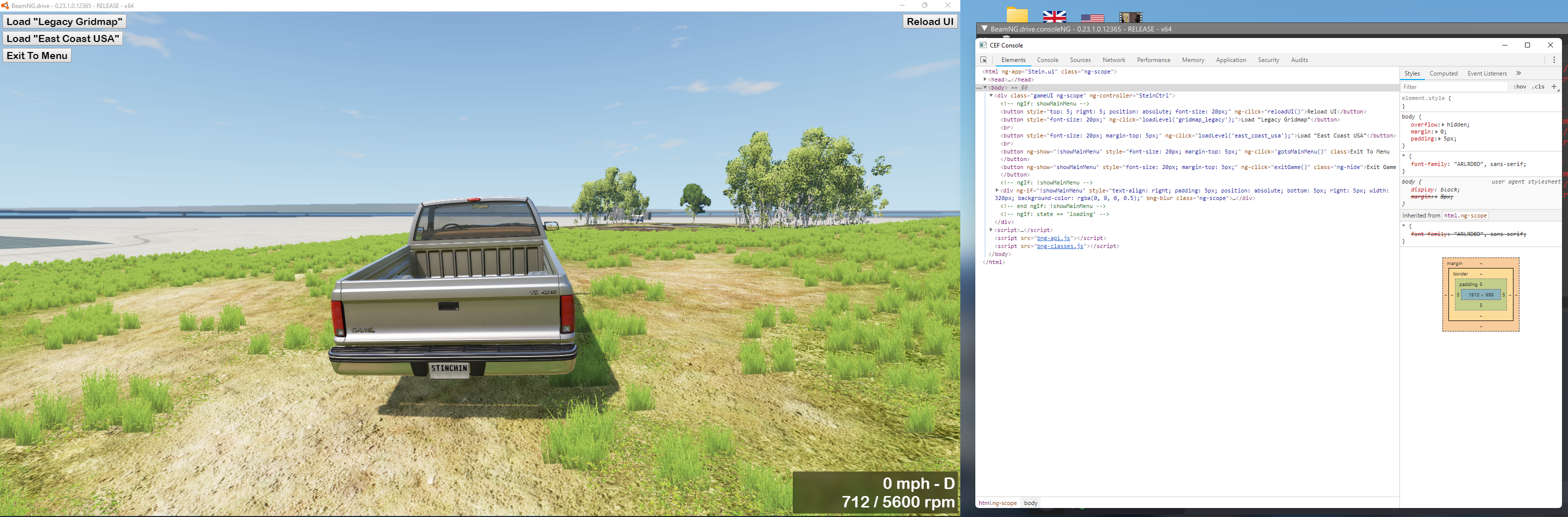Click the Load "Legacy Gridmap" button
The image size is (1568, 517).
[65, 22]
